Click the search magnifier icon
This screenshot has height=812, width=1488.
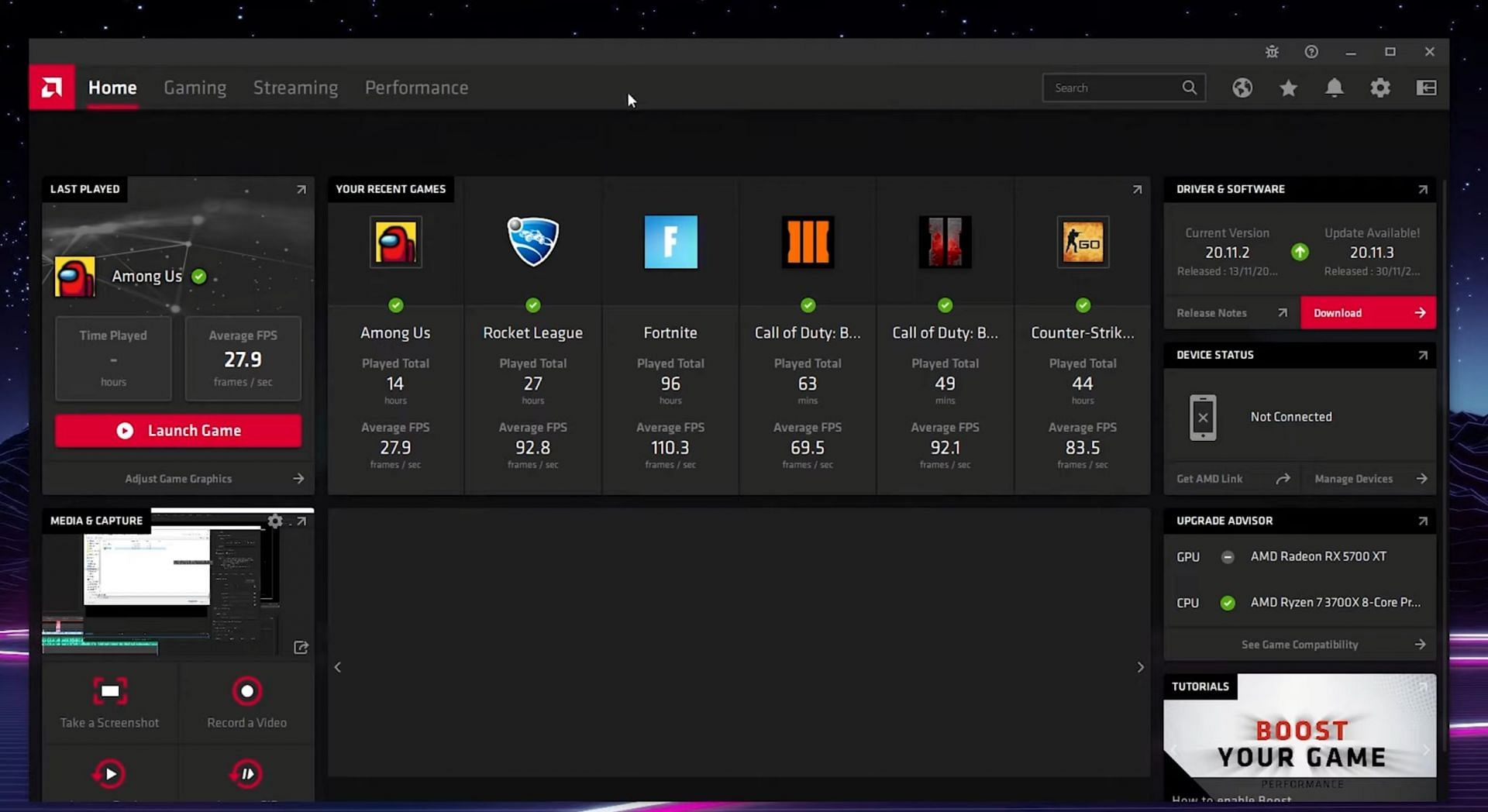(1190, 88)
